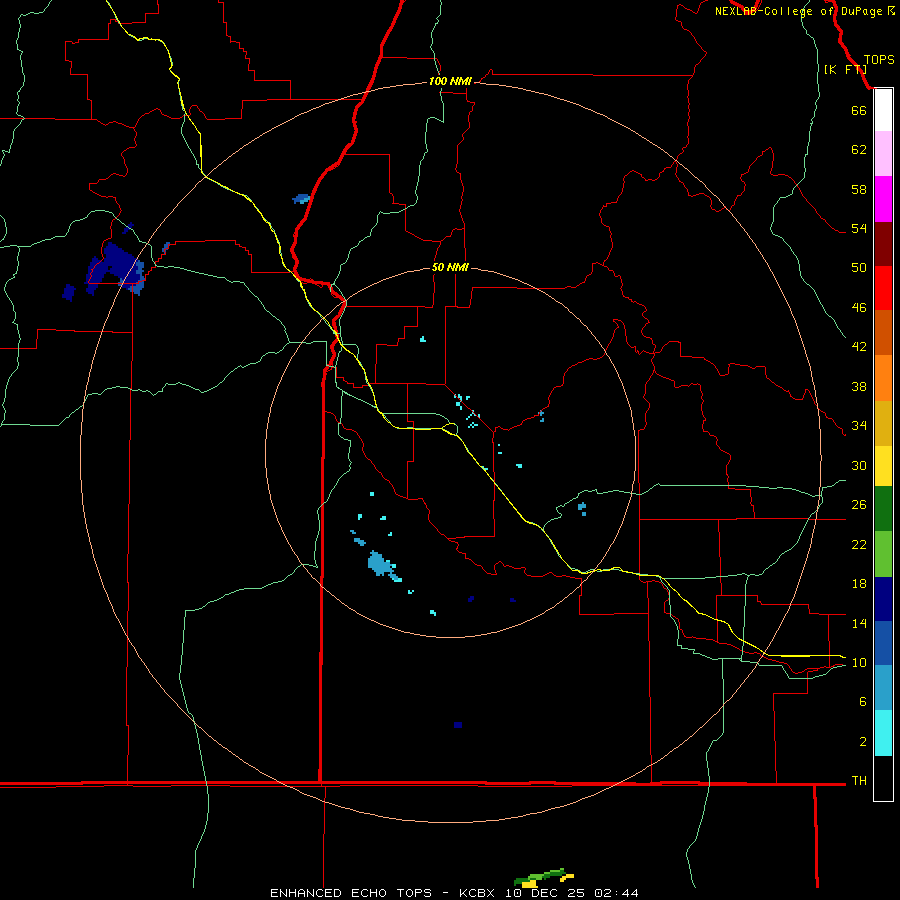The image size is (900, 900).
Task: Click the black TH threshold swatch
Action: 883,778
